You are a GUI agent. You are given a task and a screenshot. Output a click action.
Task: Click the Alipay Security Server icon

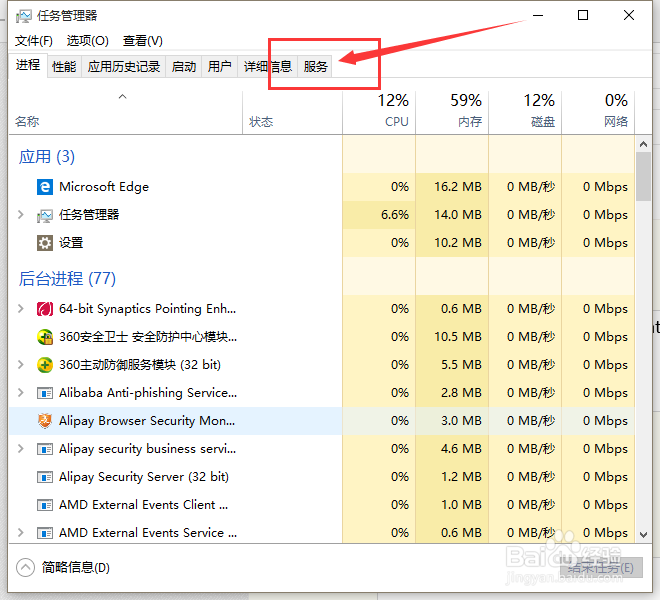pyautogui.click(x=45, y=477)
